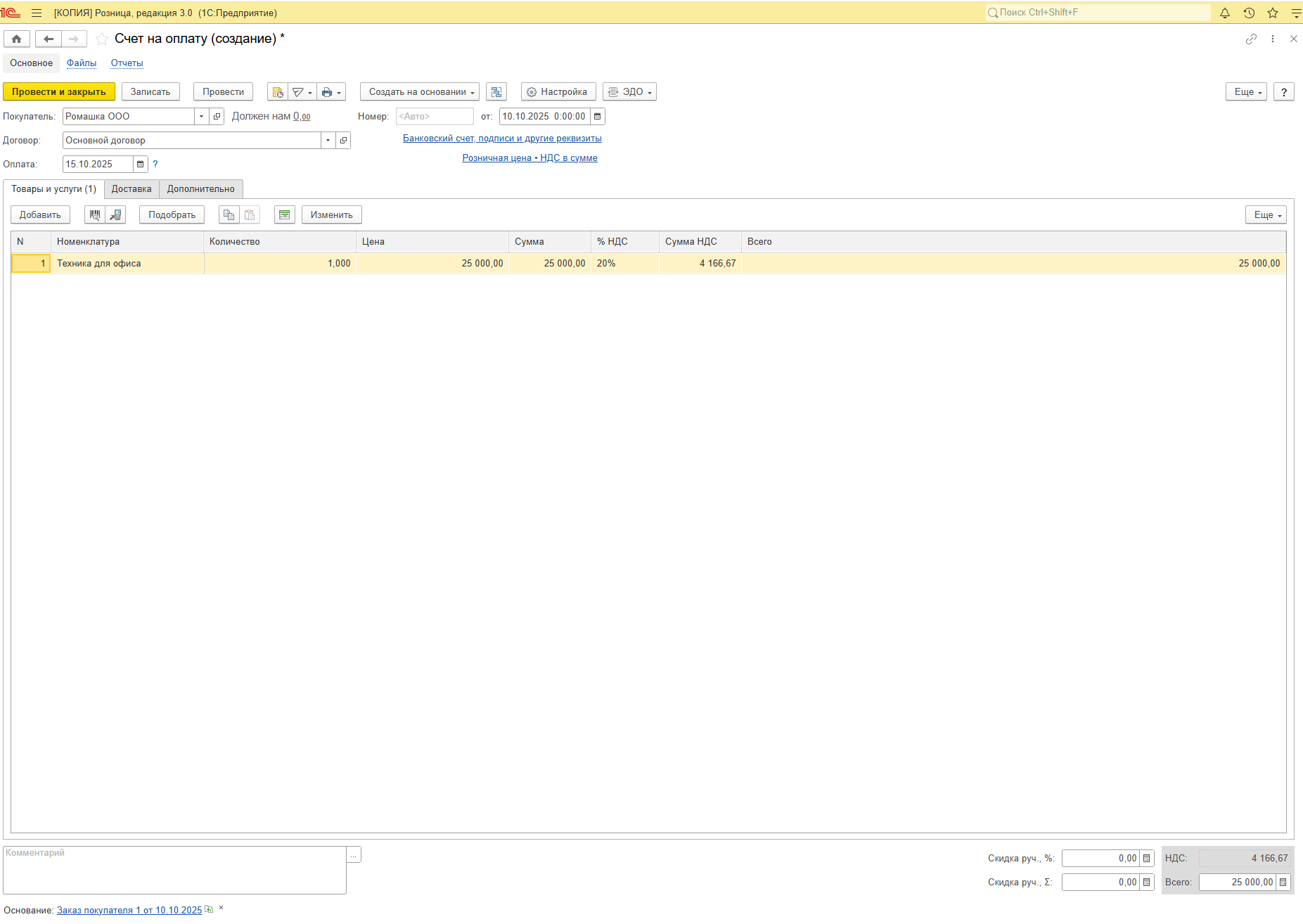Click the barcode search icon
Screen dimensions: 1303x924
click(95, 215)
